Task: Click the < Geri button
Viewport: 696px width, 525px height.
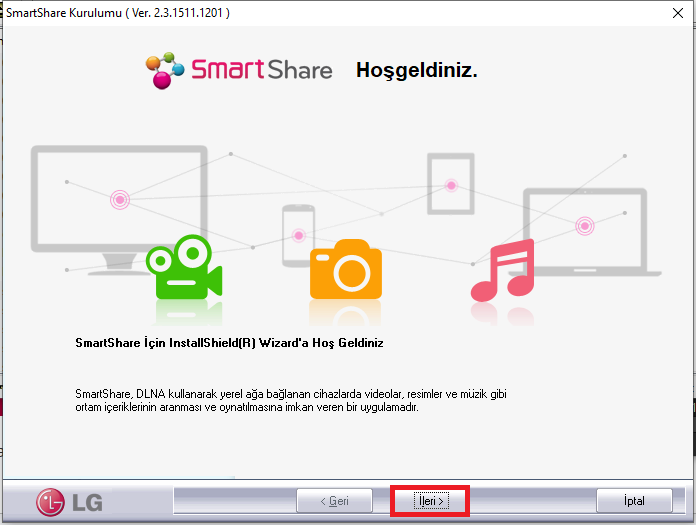Action: (334, 501)
